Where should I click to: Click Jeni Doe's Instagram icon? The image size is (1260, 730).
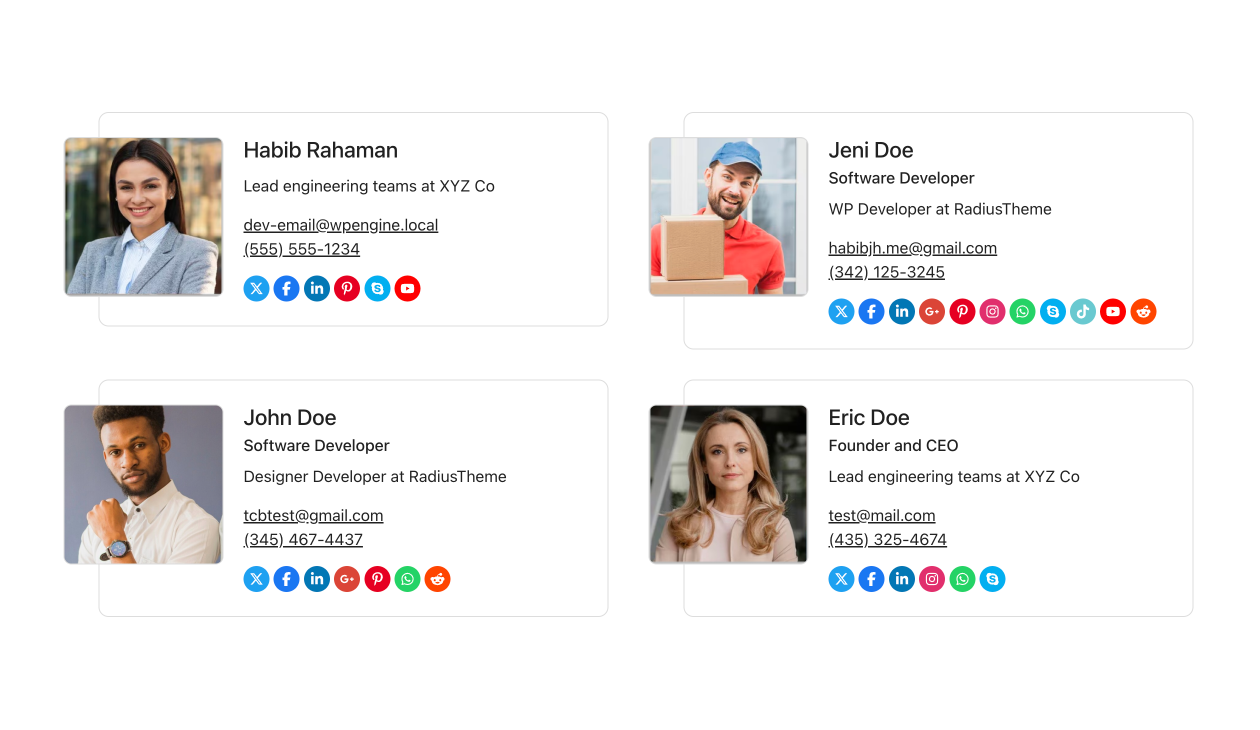click(x=992, y=312)
